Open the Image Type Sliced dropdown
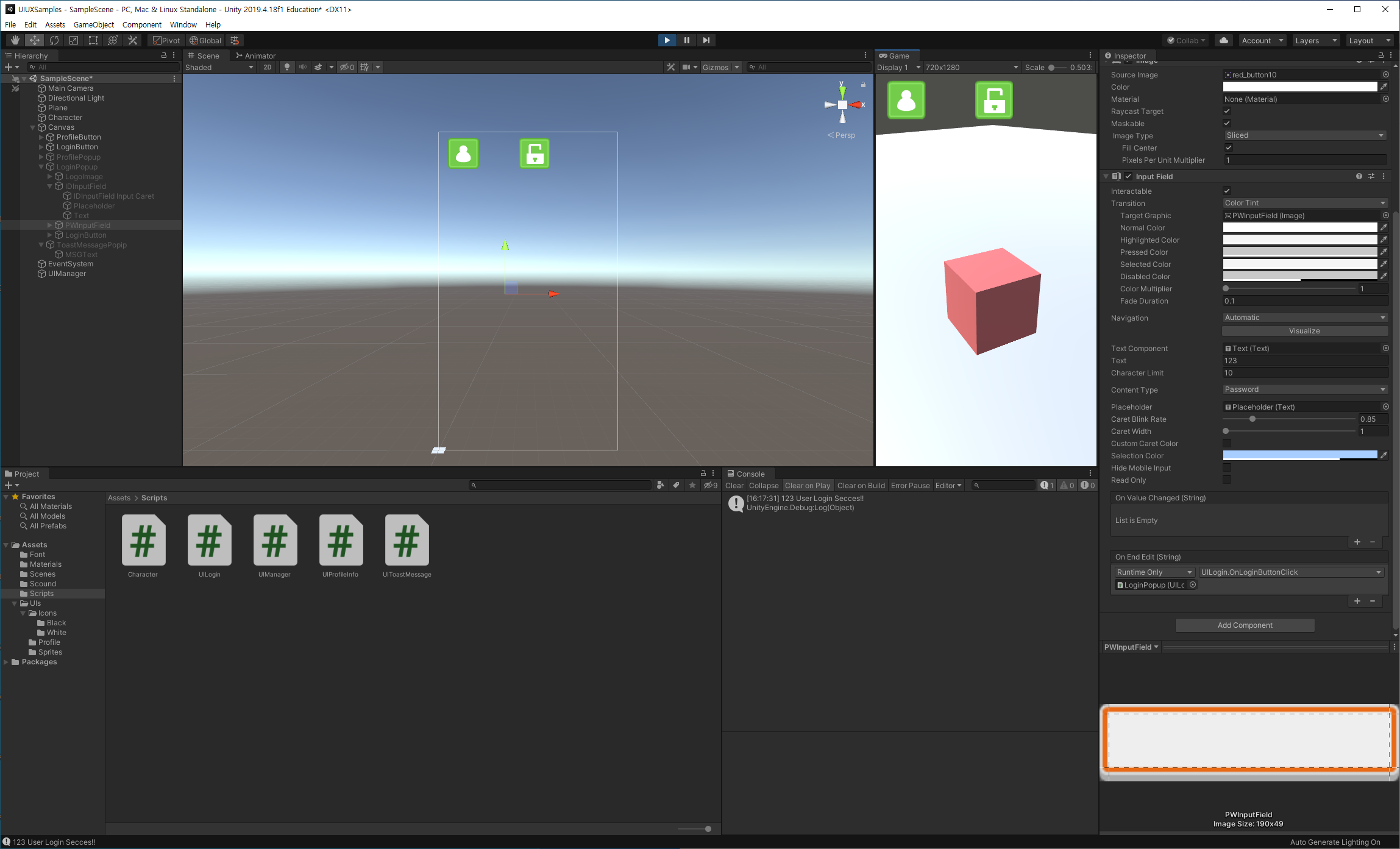This screenshot has width=1400, height=849. 1304,135
